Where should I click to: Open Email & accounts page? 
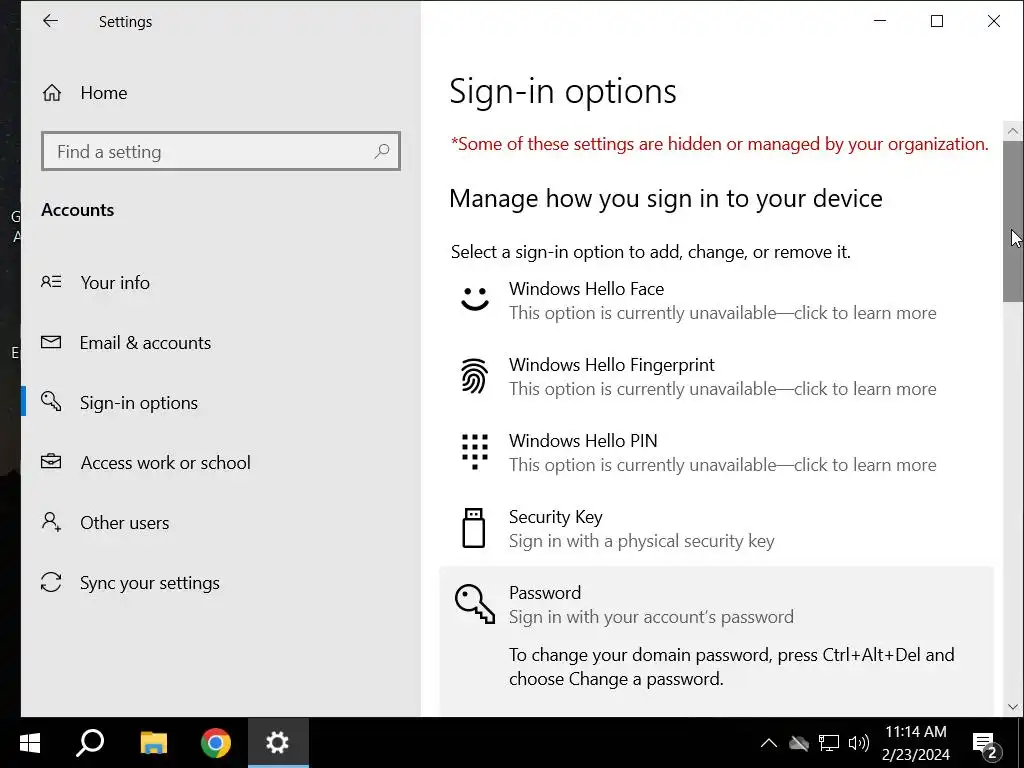[221, 342]
